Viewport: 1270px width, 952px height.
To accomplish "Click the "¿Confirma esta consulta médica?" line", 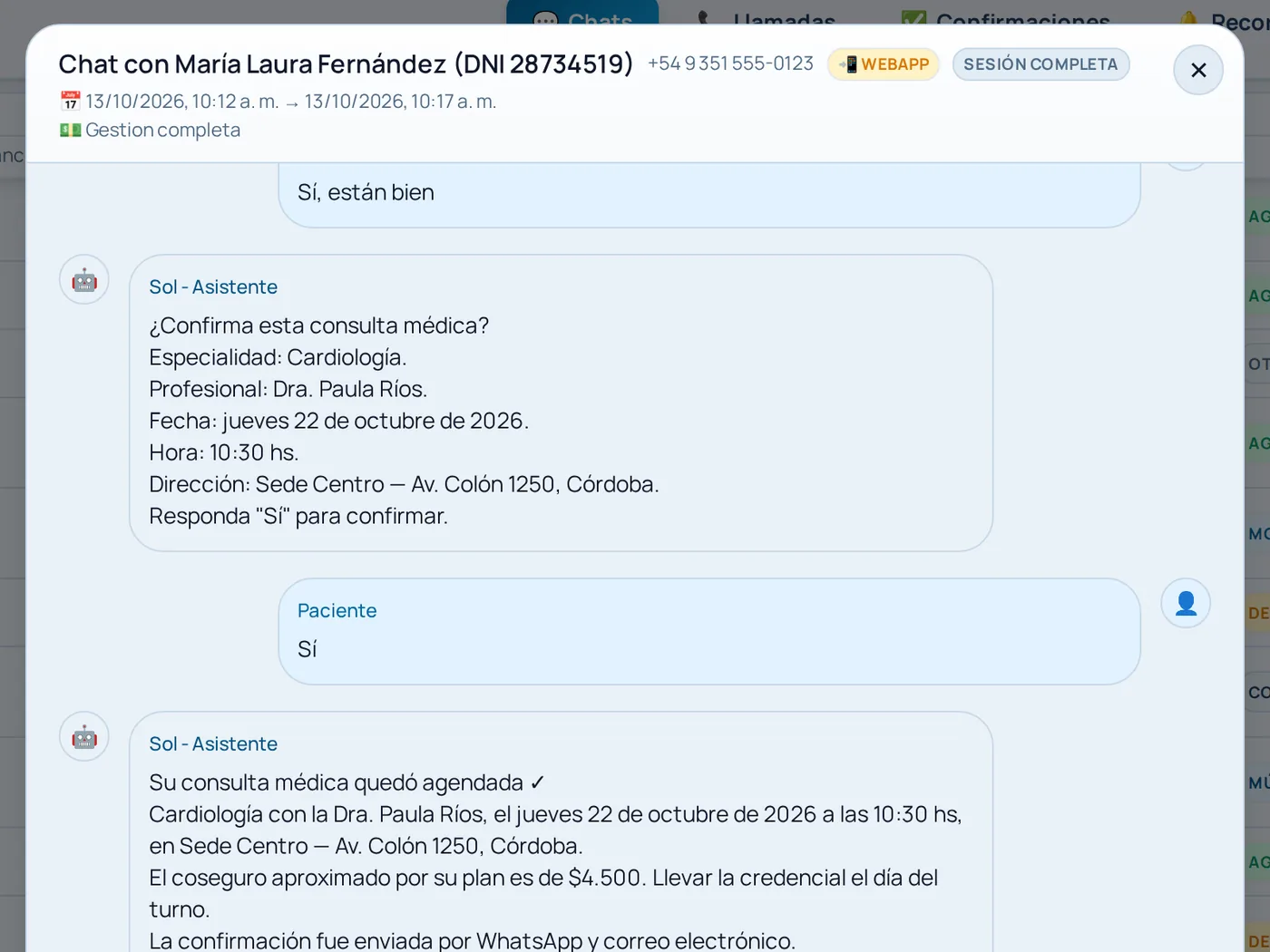I will pos(319,325).
